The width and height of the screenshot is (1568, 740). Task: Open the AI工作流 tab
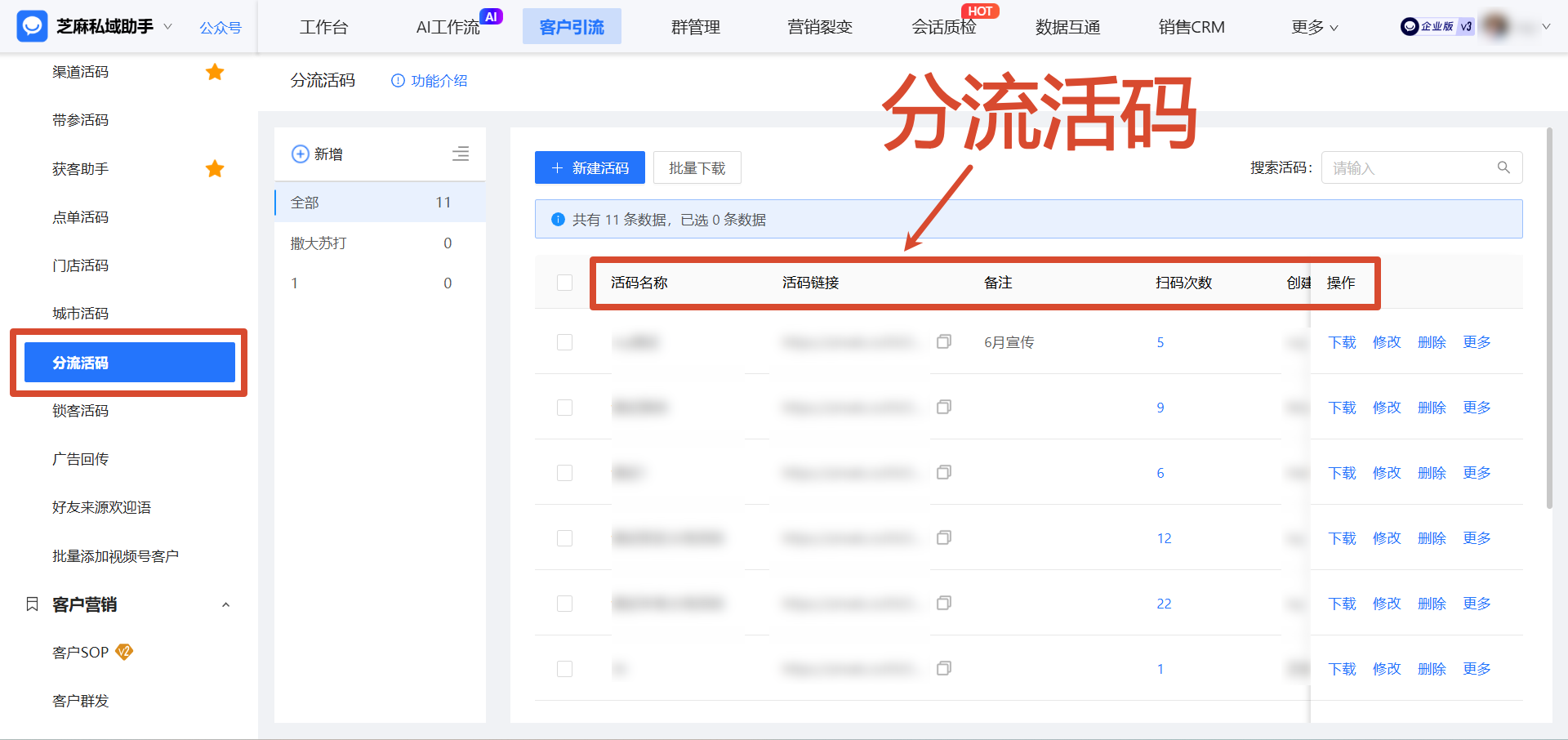click(x=448, y=27)
